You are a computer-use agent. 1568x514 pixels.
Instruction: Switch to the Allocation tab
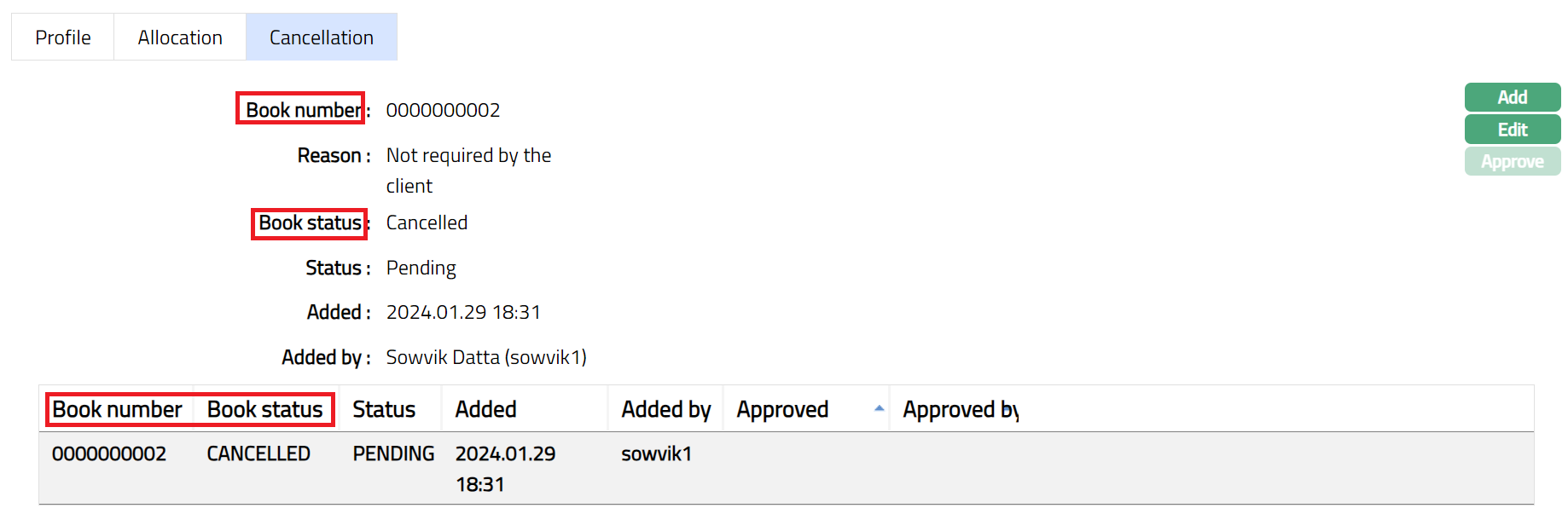180,38
